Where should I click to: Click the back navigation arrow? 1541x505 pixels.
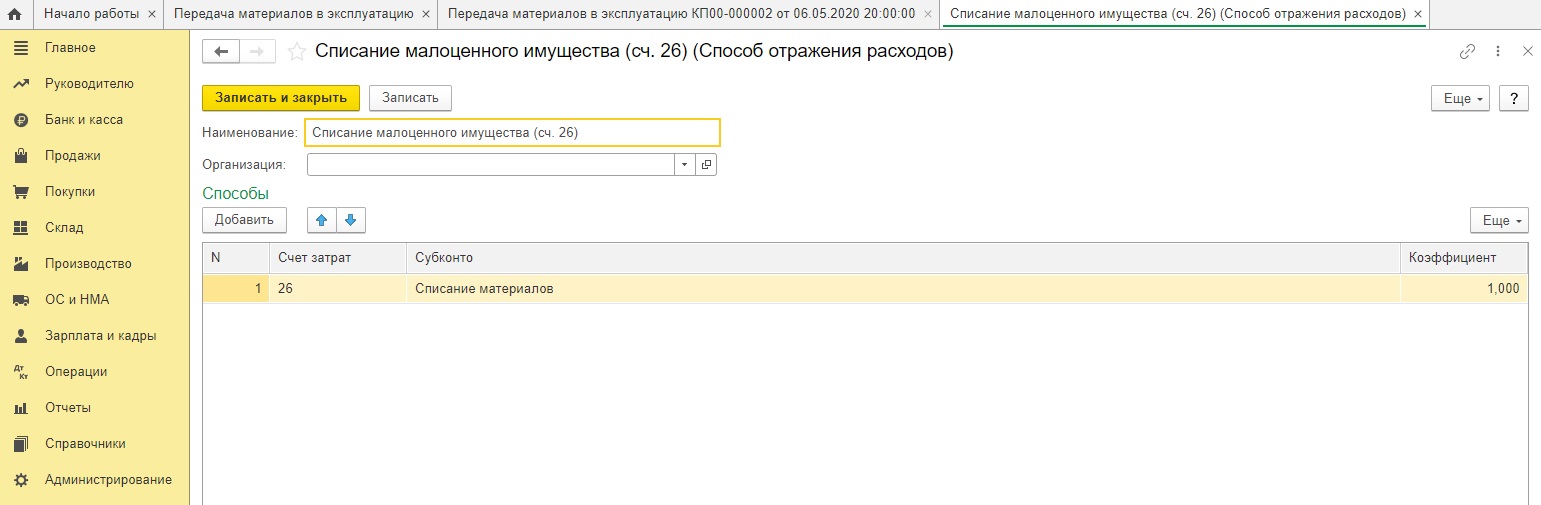pyautogui.click(x=222, y=52)
